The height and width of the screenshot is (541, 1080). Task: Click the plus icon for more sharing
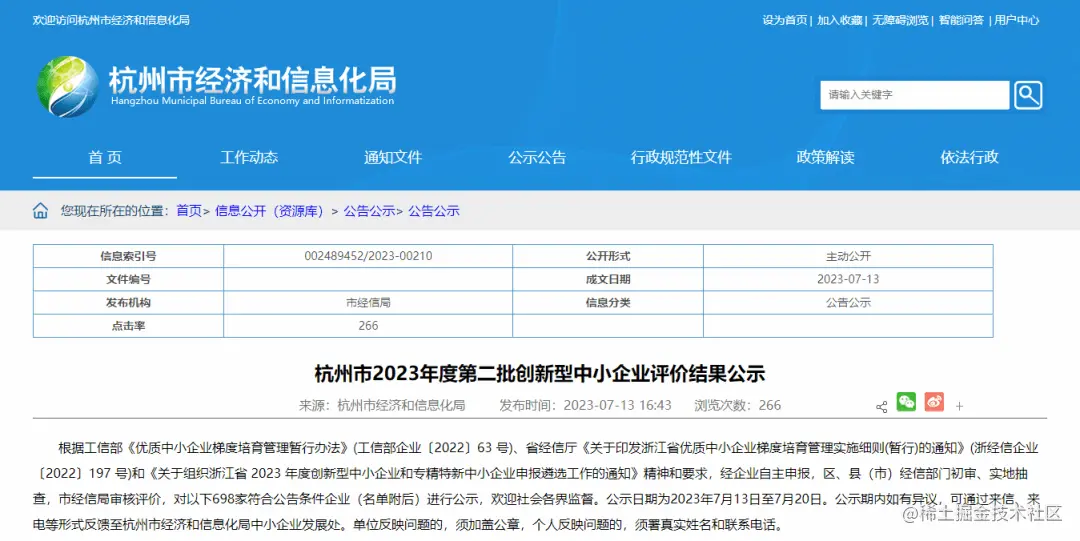tap(959, 407)
